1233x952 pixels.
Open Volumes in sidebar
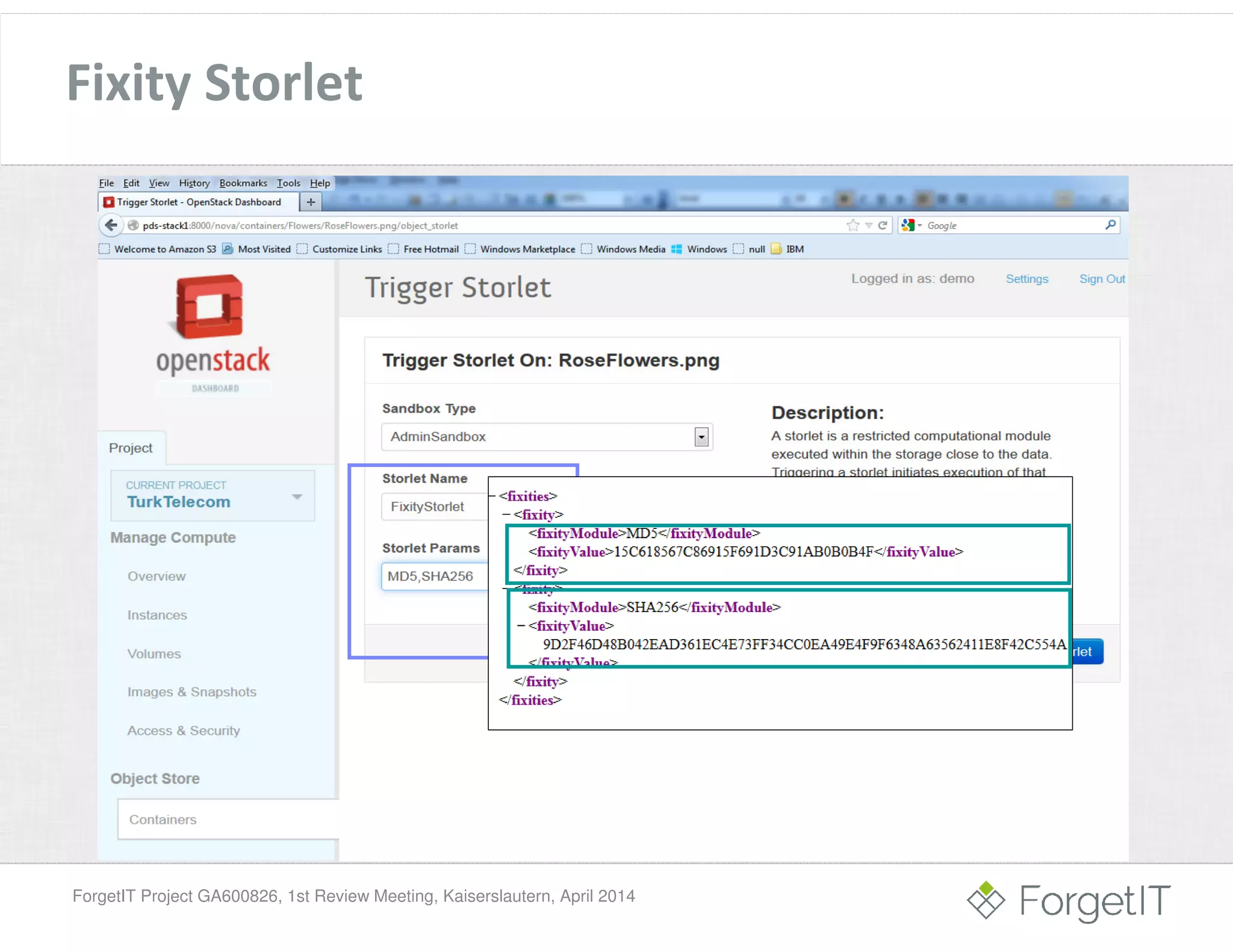click(x=154, y=654)
